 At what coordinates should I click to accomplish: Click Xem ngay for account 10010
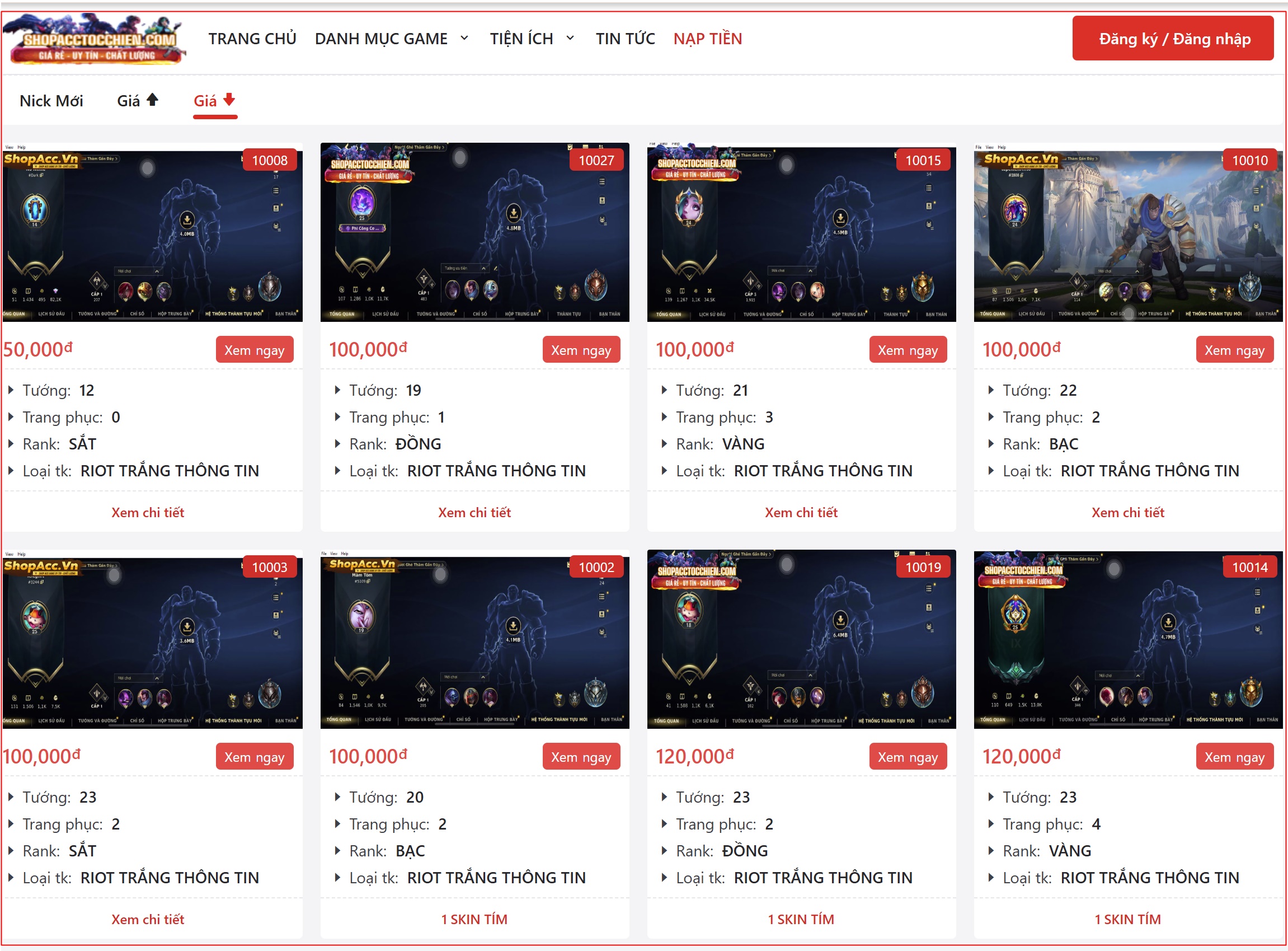pyautogui.click(x=1235, y=350)
